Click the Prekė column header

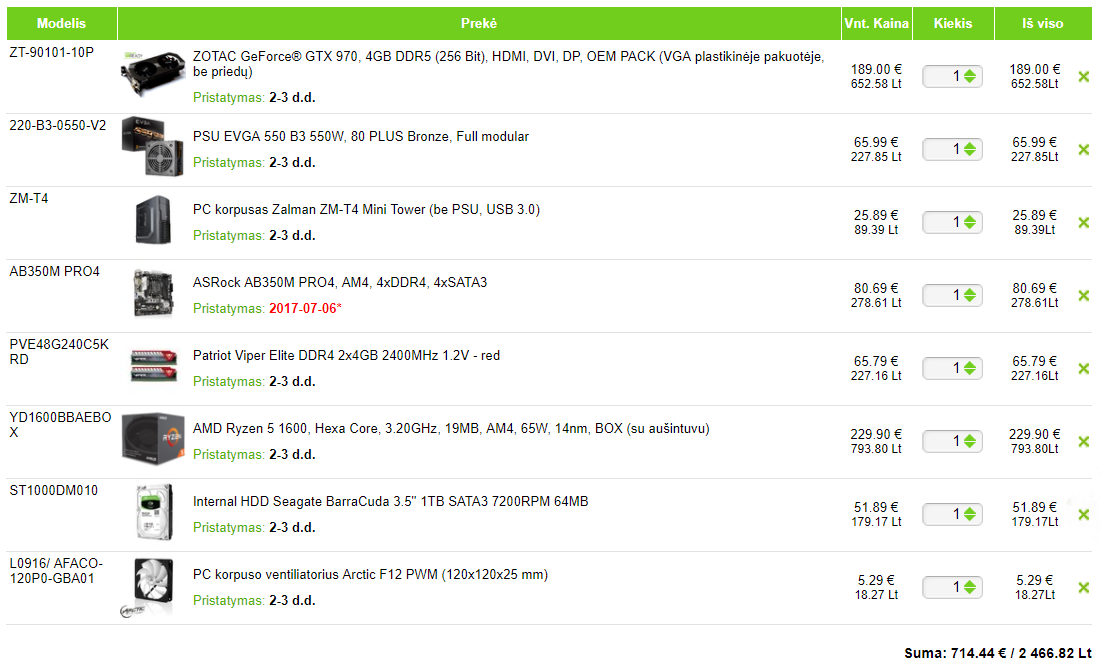pyautogui.click(x=479, y=23)
